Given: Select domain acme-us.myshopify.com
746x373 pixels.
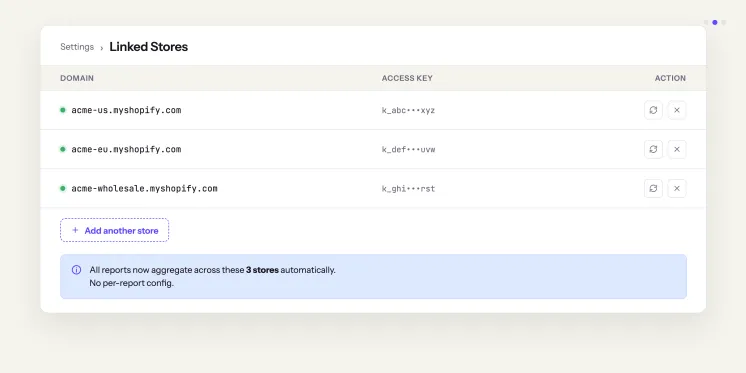Looking at the screenshot, I should [126, 110].
